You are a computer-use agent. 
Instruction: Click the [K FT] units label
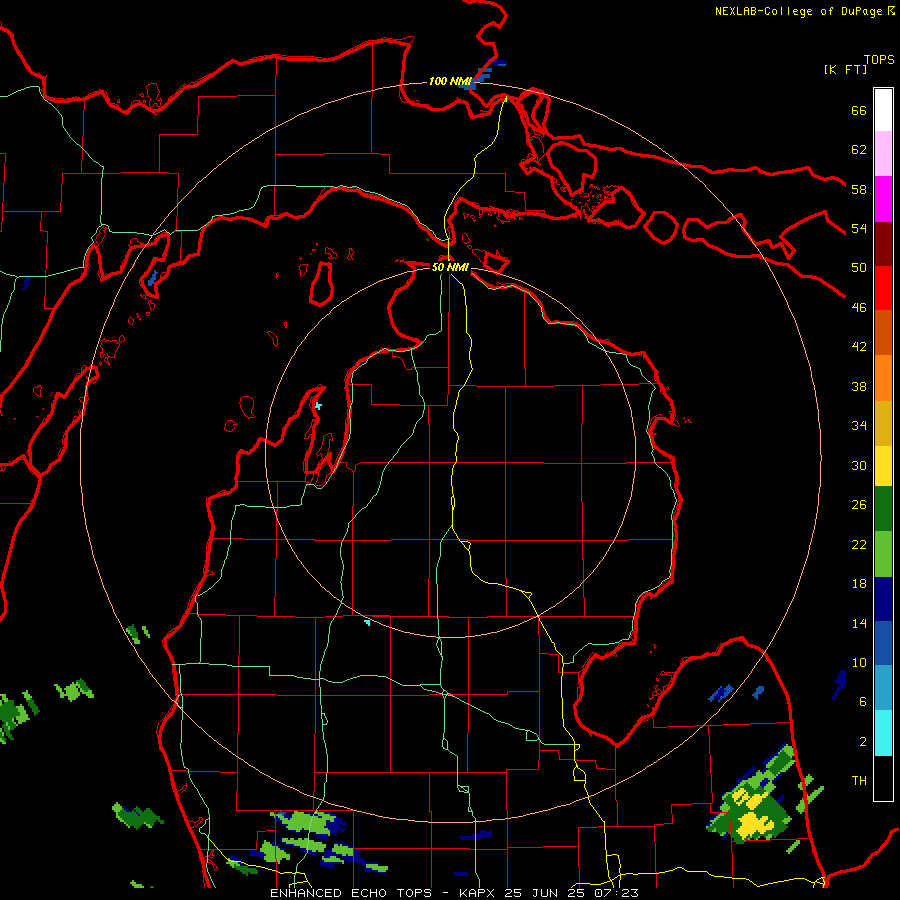845,69
